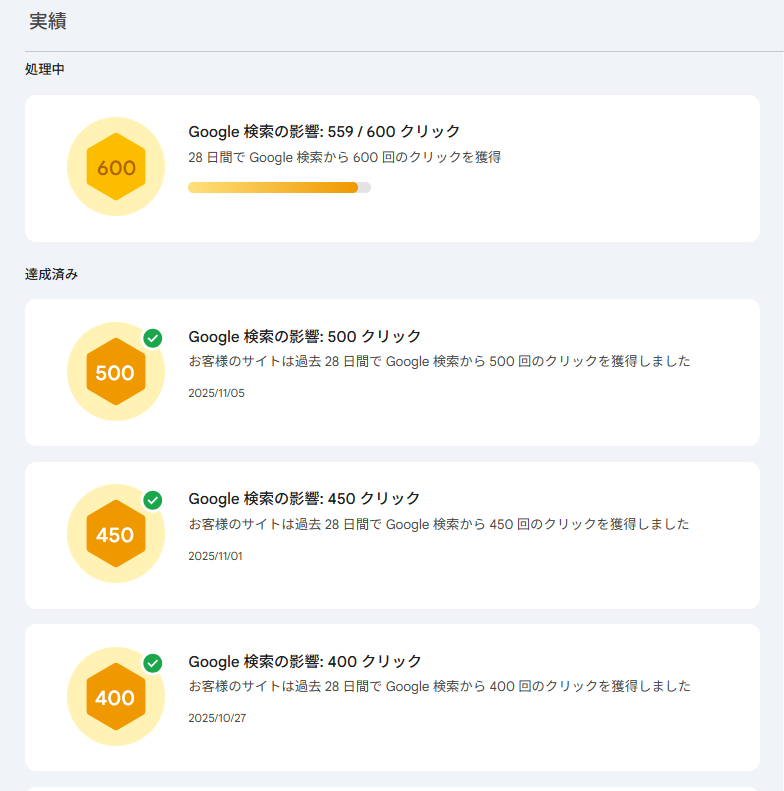The width and height of the screenshot is (784, 791).
Task: Click the 2025/11/01 achievement date
Action: point(215,556)
